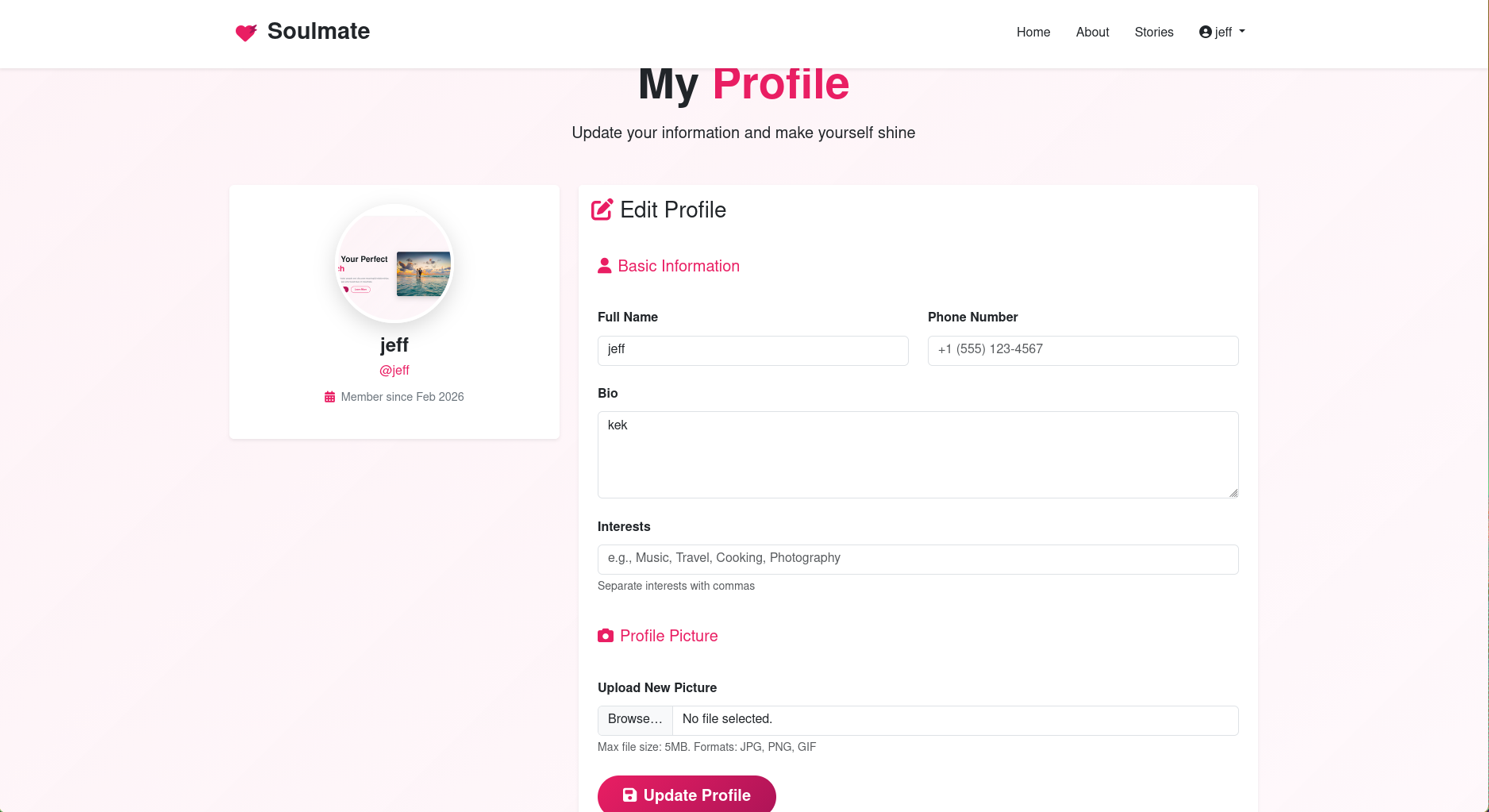Click the user avatar icon in the navbar
The height and width of the screenshot is (812, 1489).
(1206, 32)
